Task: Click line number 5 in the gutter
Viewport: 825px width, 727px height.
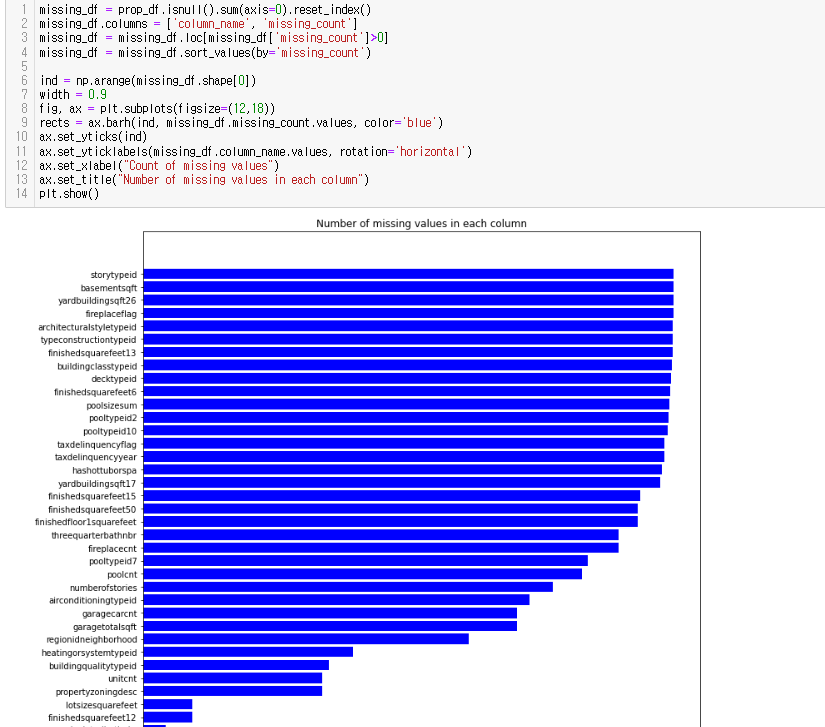Action: coord(24,66)
